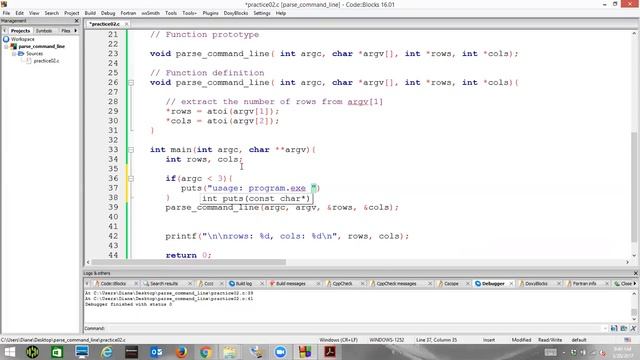
Task: Close the Management panel
Action: tap(76, 20)
